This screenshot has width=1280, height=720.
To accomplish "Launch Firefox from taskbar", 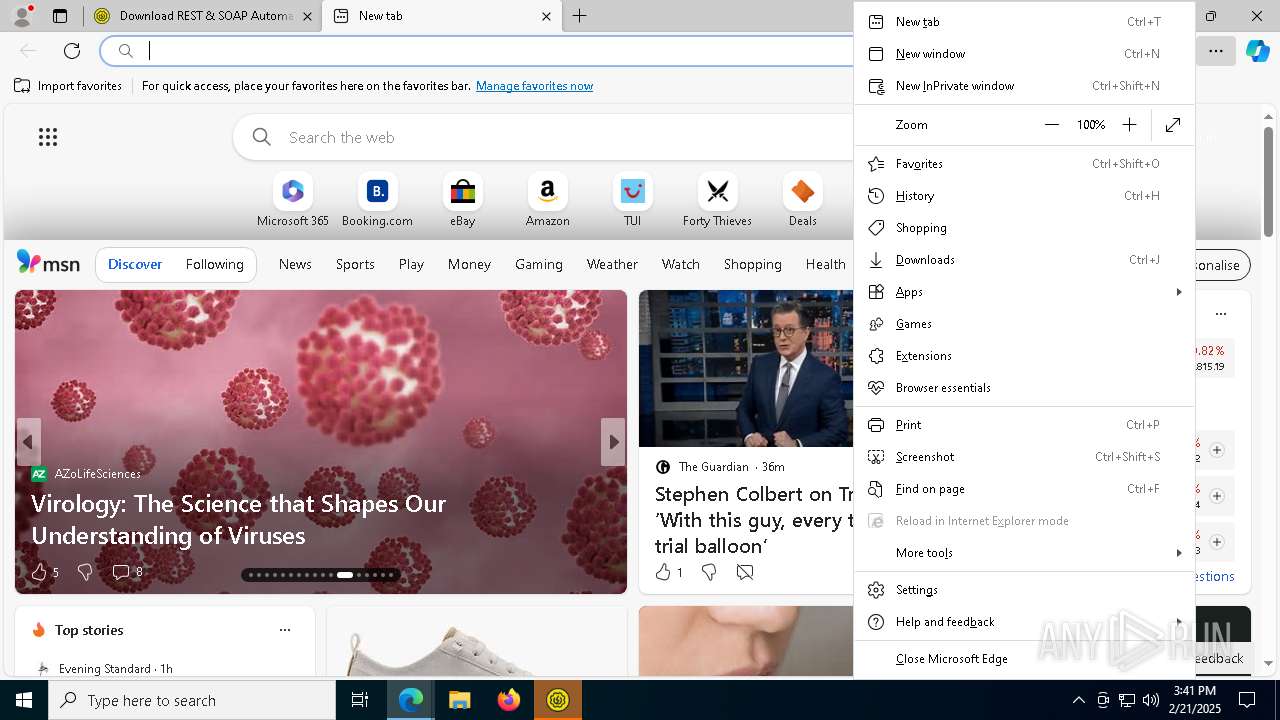I will coord(509,700).
